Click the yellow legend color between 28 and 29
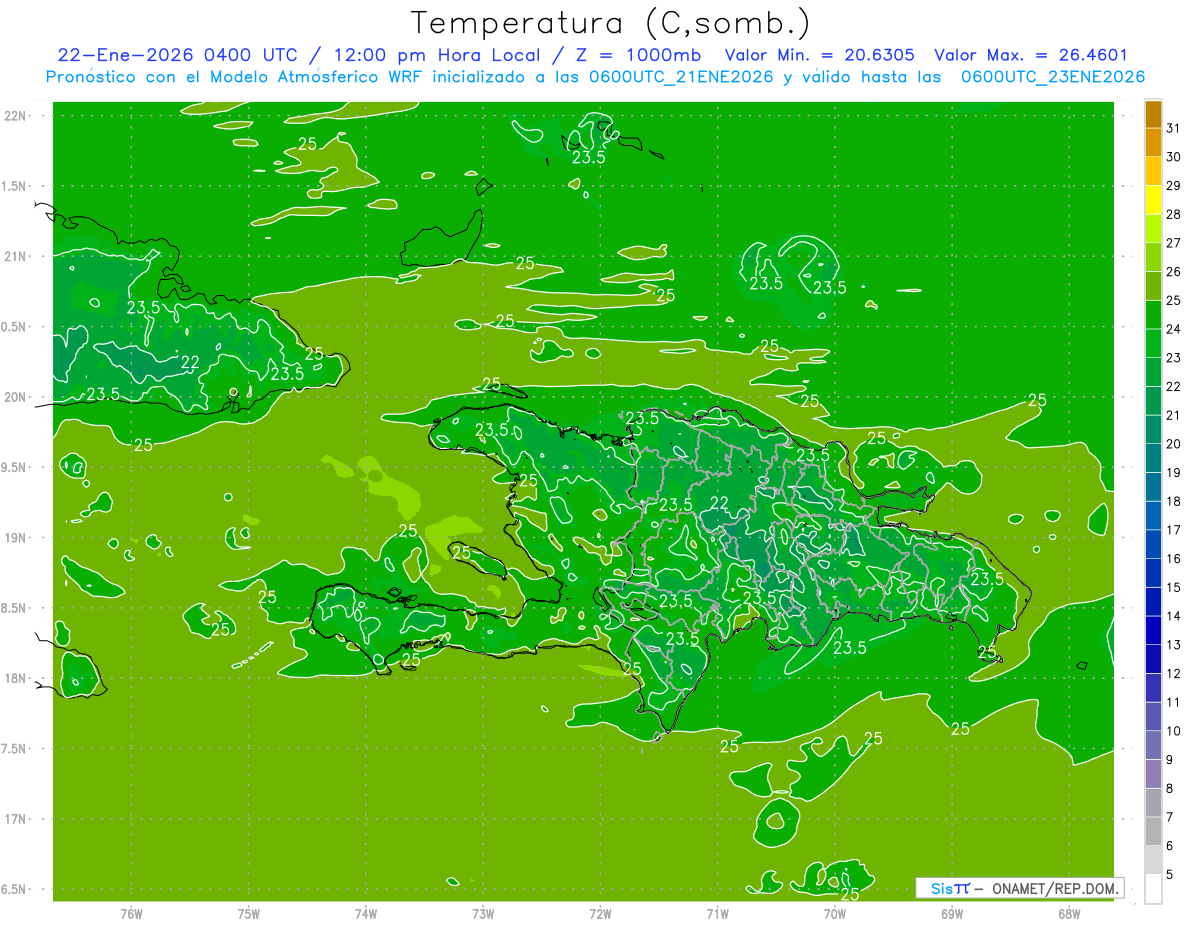 pyautogui.click(x=1153, y=200)
